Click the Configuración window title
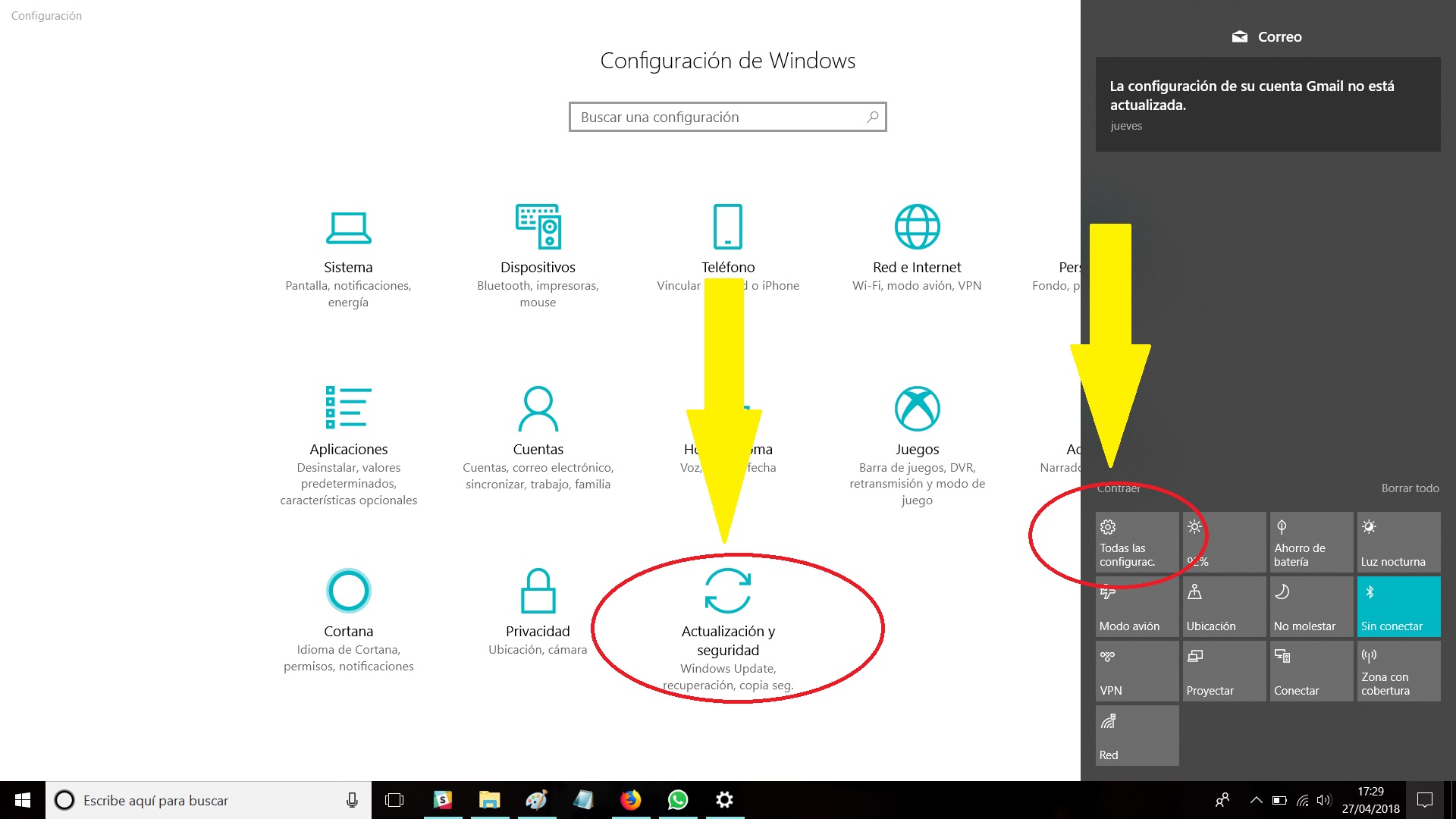1456x819 pixels. click(x=46, y=16)
